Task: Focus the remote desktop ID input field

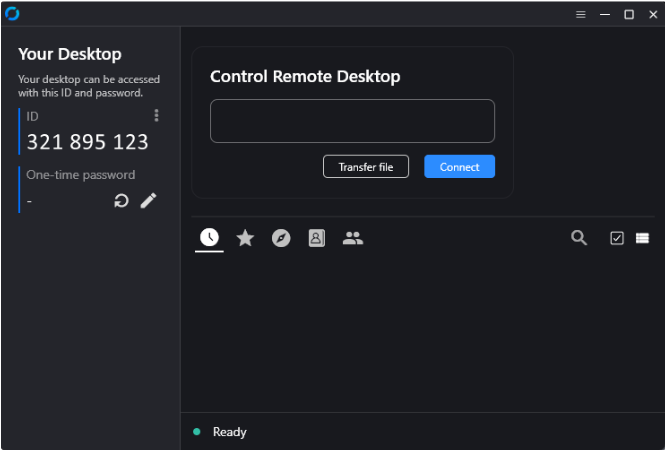Action: tap(352, 121)
